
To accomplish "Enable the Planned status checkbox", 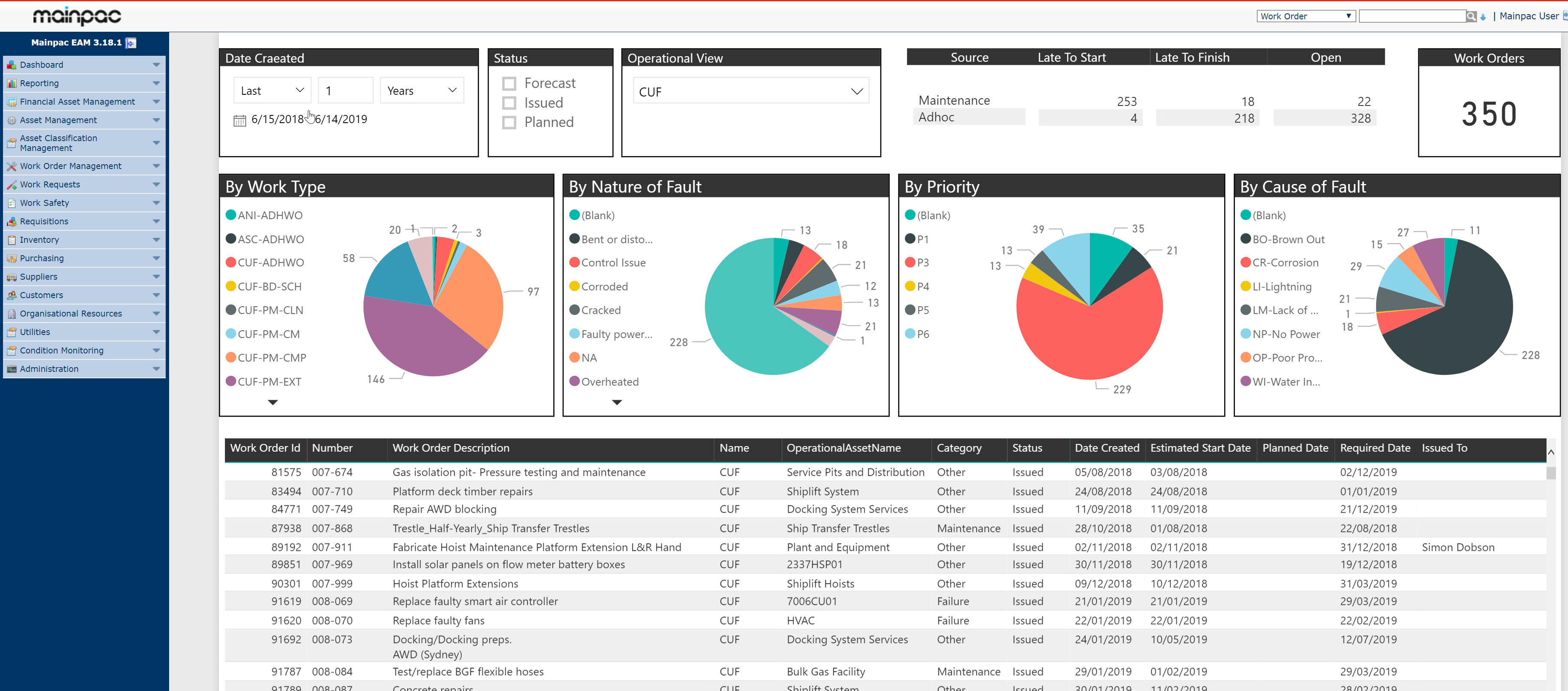I will [509, 122].
